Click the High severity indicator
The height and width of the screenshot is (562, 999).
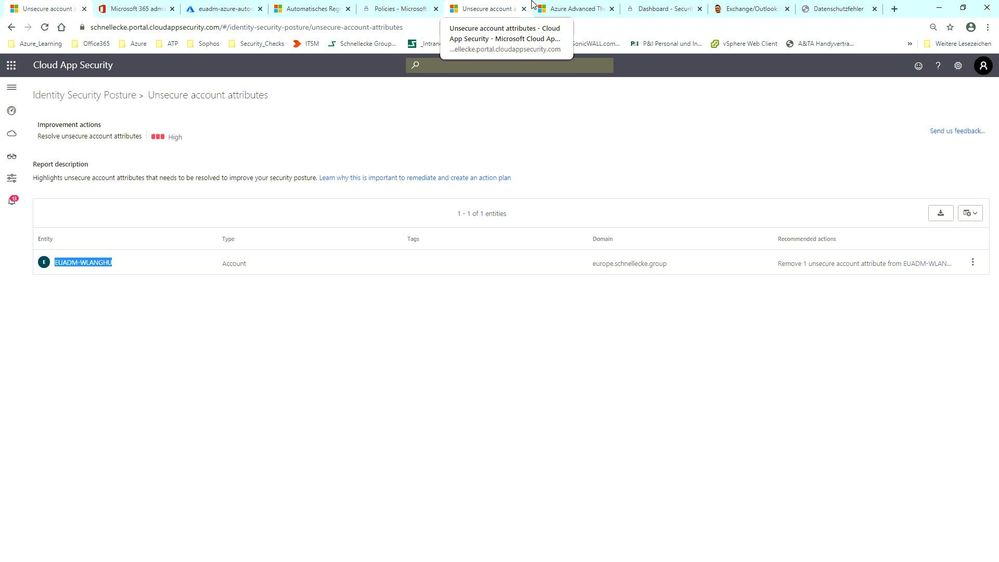(x=166, y=137)
